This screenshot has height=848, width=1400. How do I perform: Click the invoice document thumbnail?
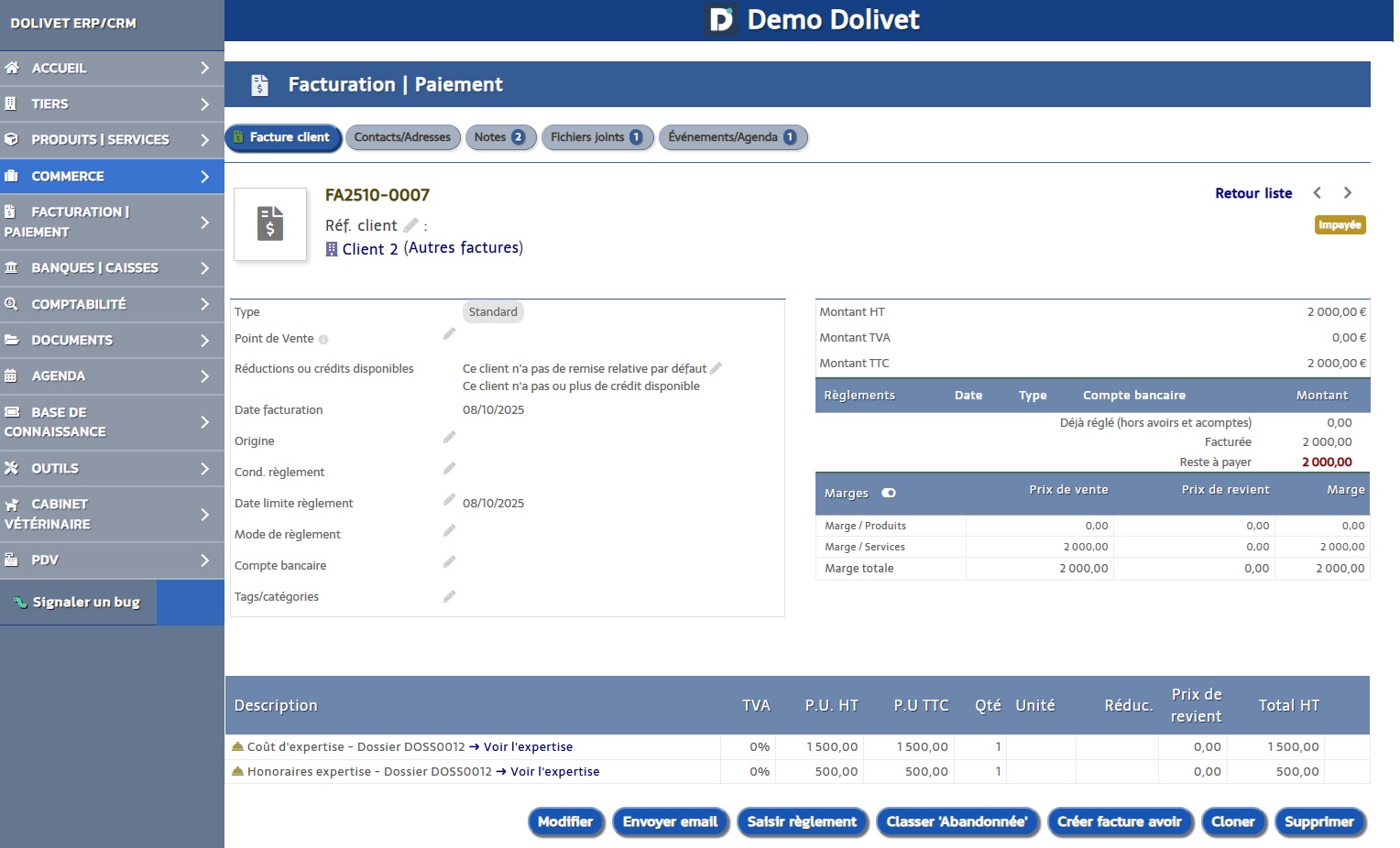click(x=270, y=224)
